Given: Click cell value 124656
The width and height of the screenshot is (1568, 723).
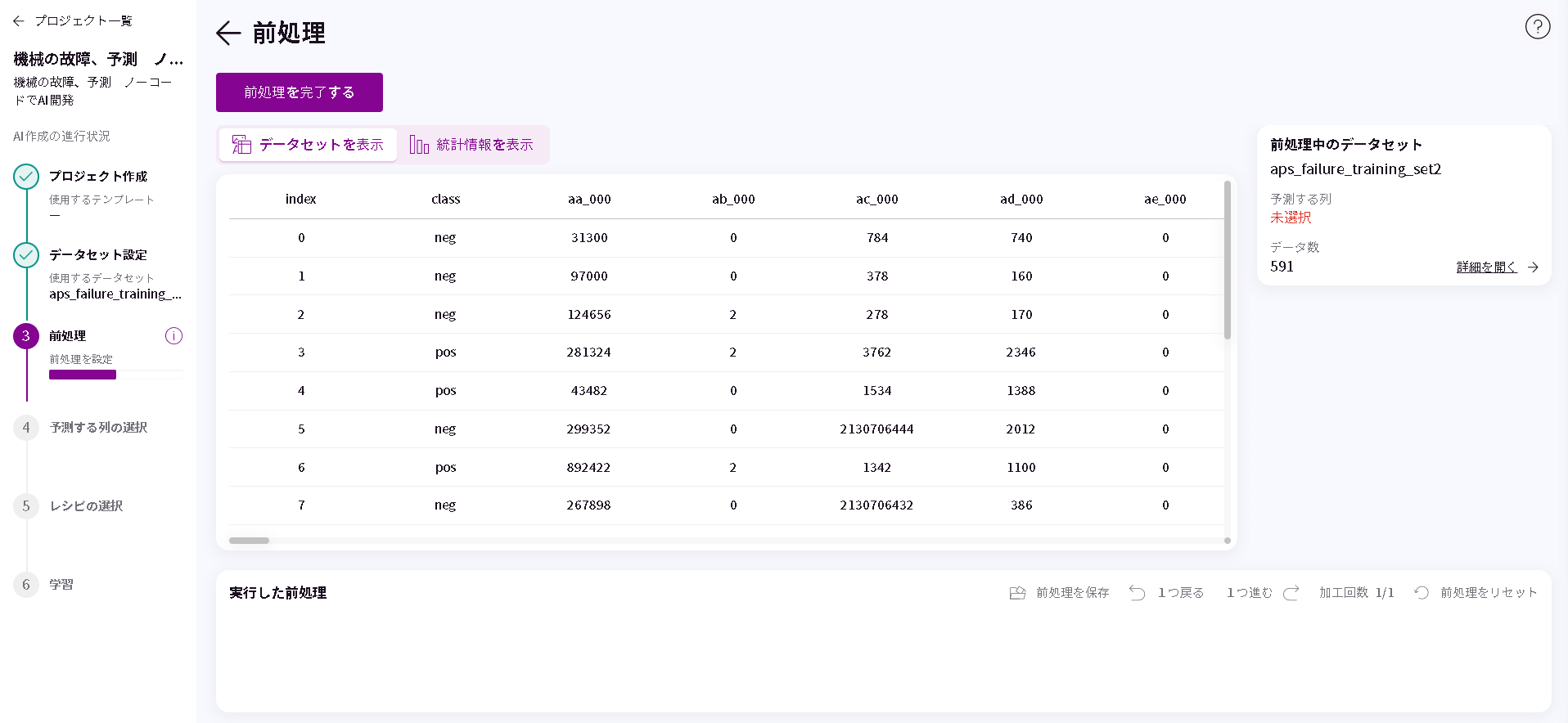Looking at the screenshot, I should (589, 315).
